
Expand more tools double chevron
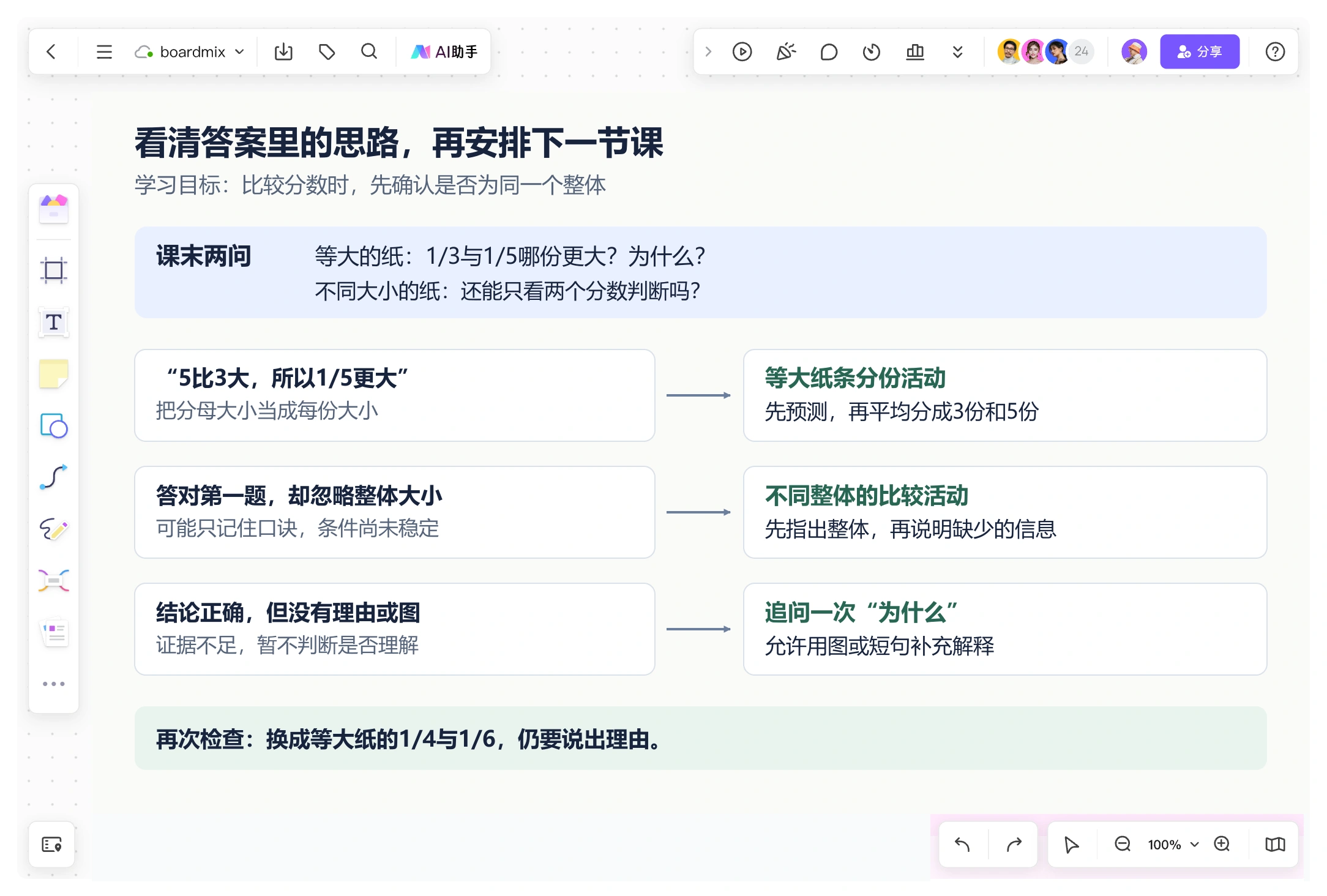click(958, 52)
